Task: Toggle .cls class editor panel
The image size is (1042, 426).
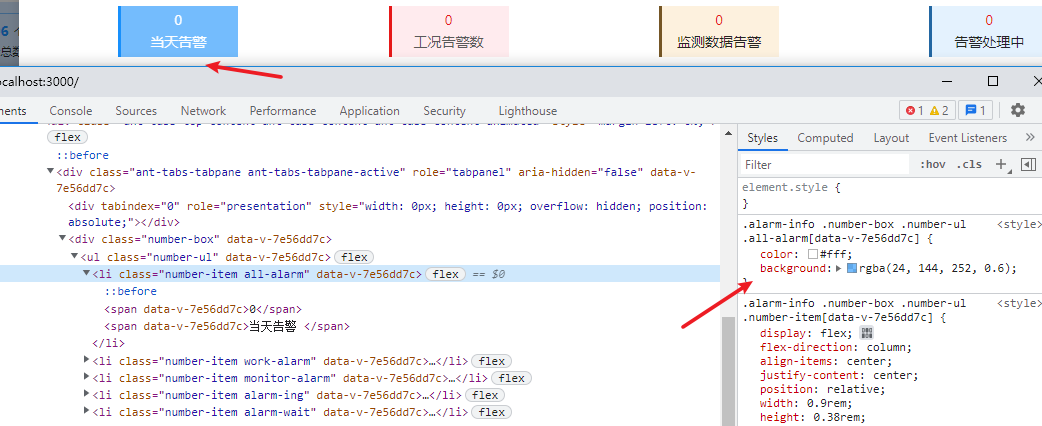Action: pos(969,164)
